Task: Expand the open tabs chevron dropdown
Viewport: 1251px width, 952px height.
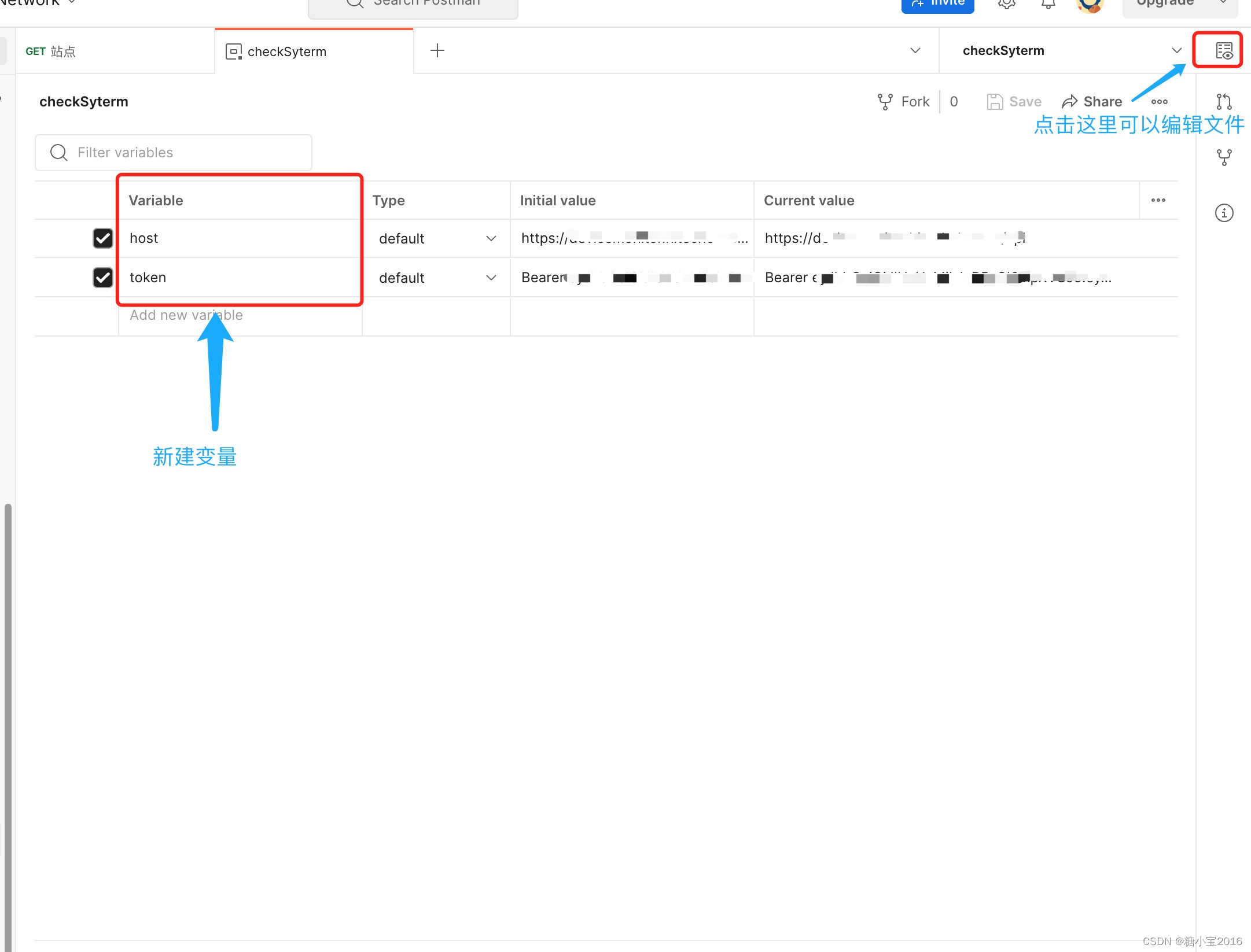Action: (915, 51)
